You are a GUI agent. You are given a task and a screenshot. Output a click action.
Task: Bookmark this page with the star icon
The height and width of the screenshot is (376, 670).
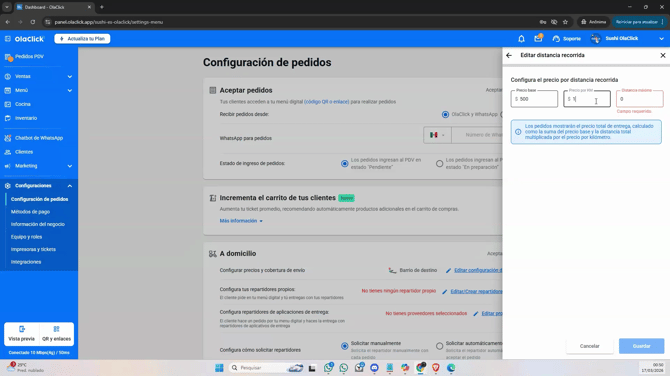pos(565,22)
